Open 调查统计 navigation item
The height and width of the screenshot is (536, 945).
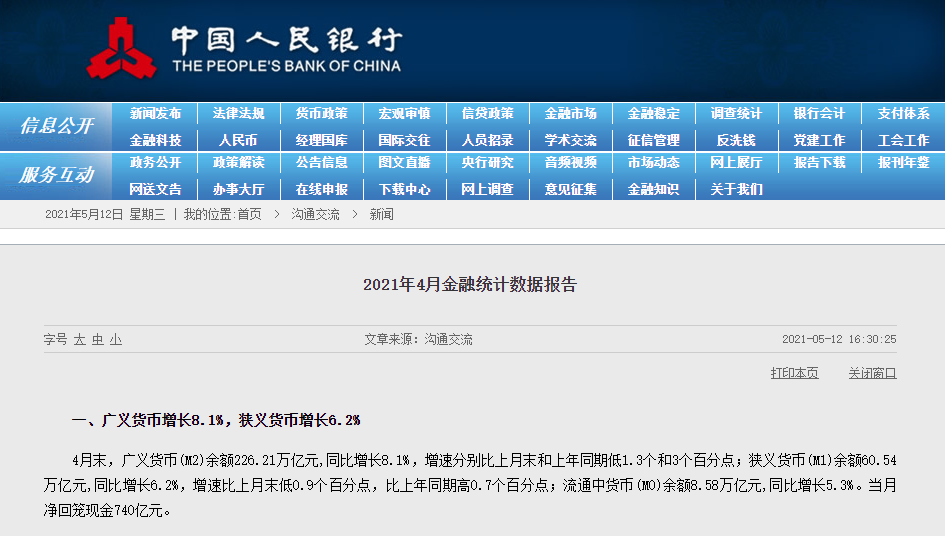(x=736, y=113)
